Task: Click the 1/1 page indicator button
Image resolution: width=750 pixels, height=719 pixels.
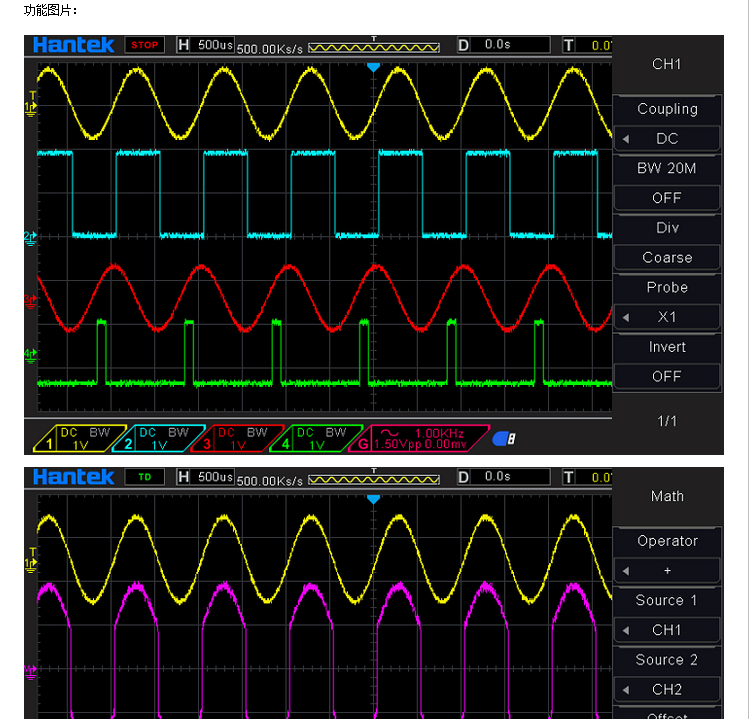Action: coord(667,421)
